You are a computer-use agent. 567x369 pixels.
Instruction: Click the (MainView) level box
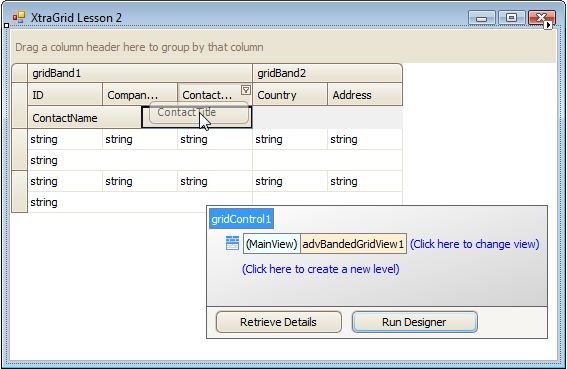tap(272, 244)
